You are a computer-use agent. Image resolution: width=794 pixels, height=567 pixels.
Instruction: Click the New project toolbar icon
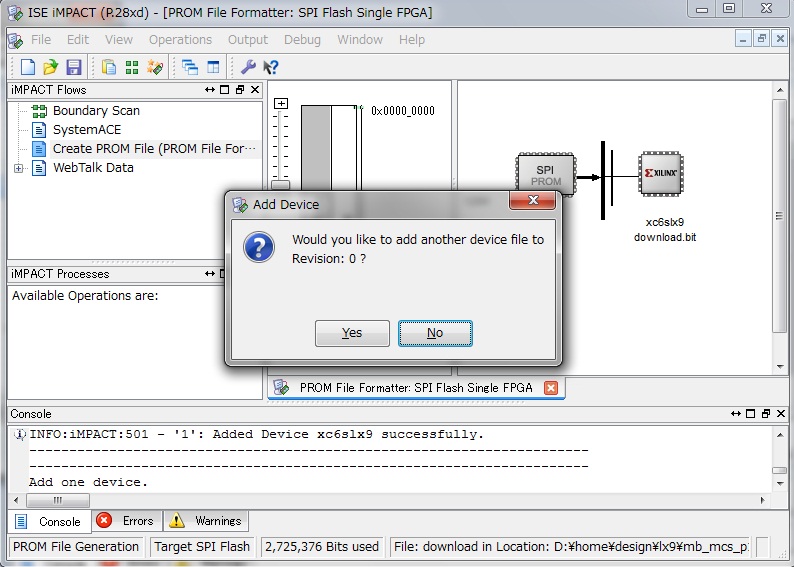click(x=28, y=67)
